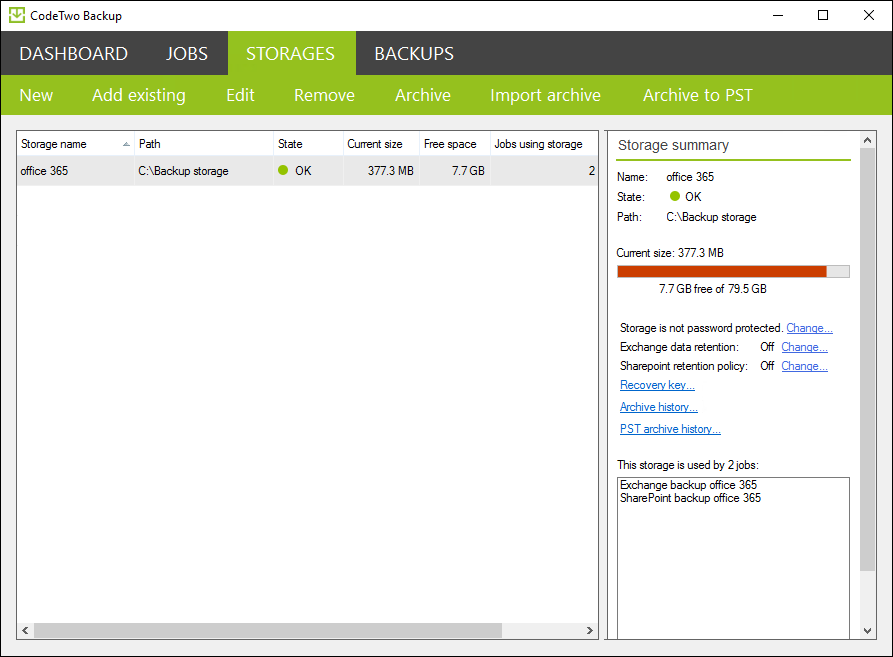Minimize the CodeTwo Backup window

point(778,15)
